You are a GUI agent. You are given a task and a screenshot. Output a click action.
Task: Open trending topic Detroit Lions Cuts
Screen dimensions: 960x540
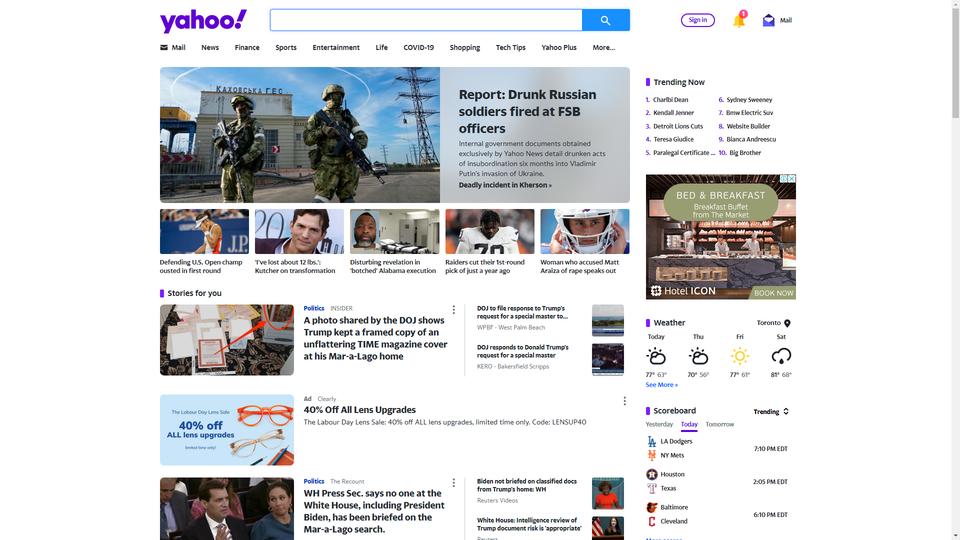point(678,126)
